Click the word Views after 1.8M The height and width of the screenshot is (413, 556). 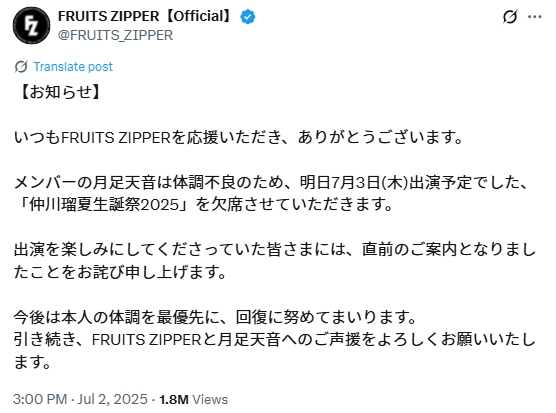(210, 400)
